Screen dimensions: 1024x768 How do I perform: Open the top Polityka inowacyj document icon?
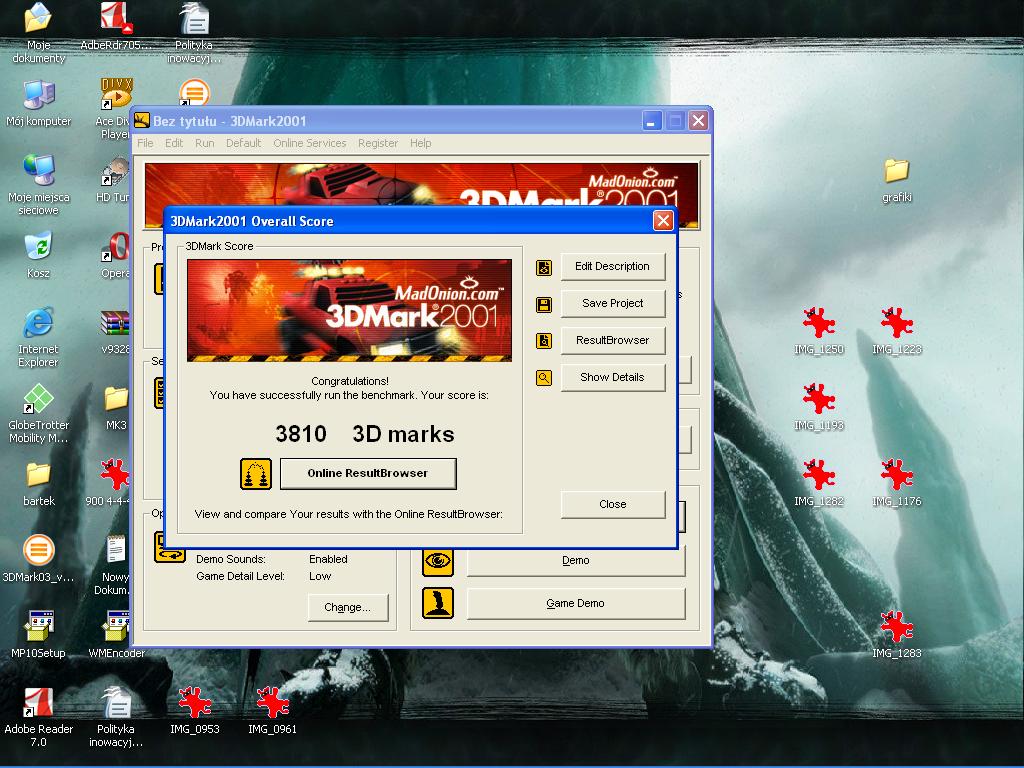tap(194, 33)
